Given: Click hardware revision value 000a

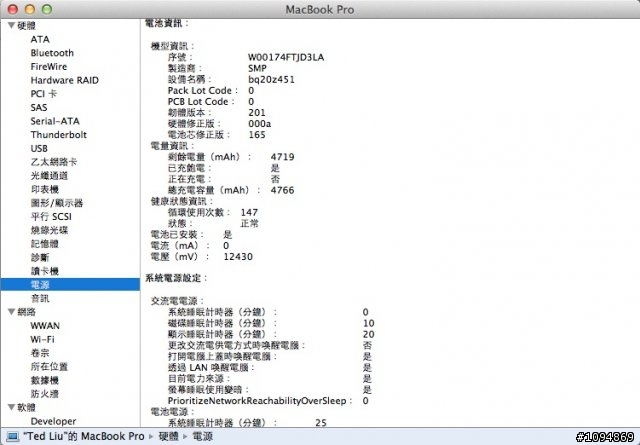Looking at the screenshot, I should pos(260,124).
